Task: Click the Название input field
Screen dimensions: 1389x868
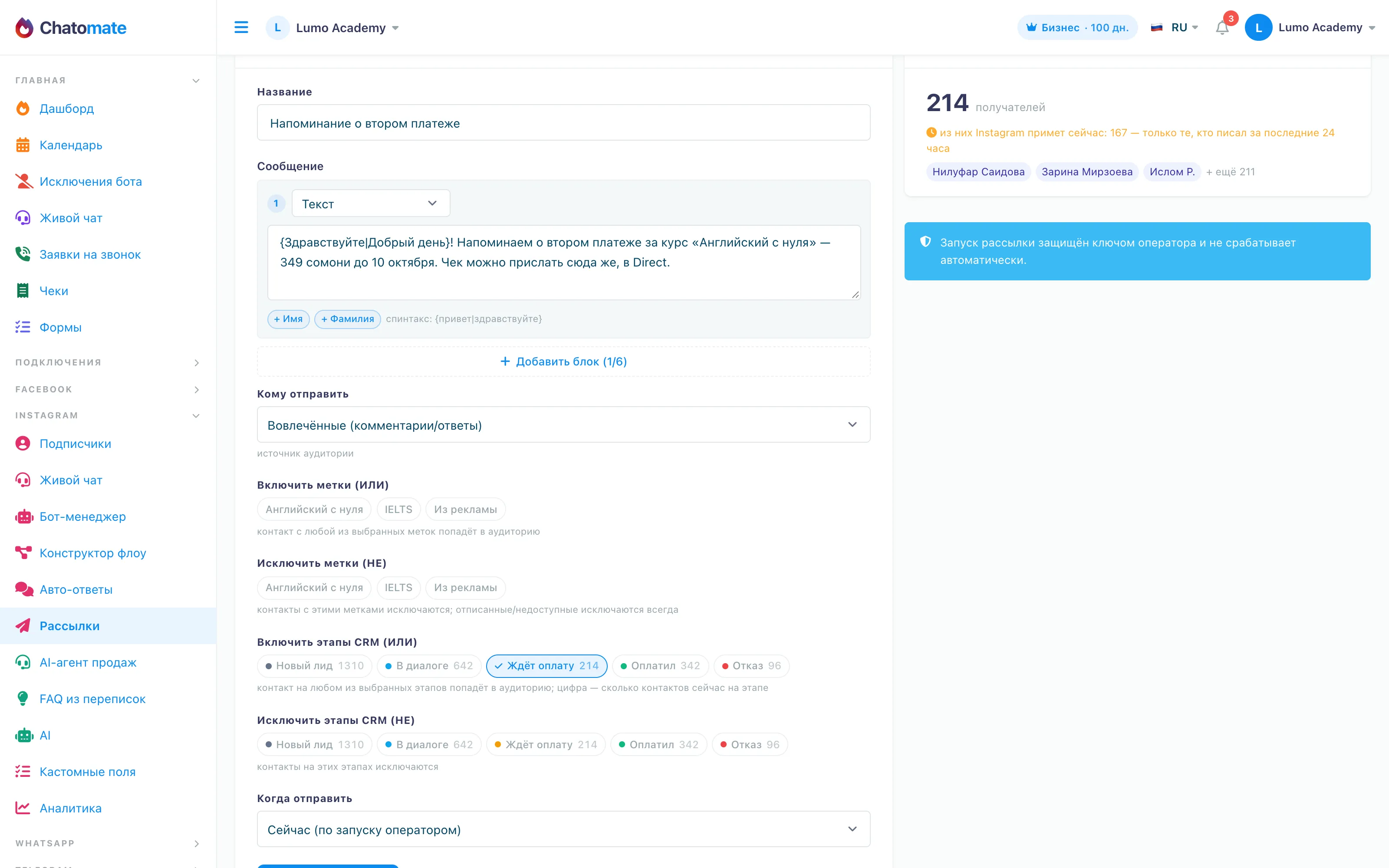Action: click(x=563, y=123)
